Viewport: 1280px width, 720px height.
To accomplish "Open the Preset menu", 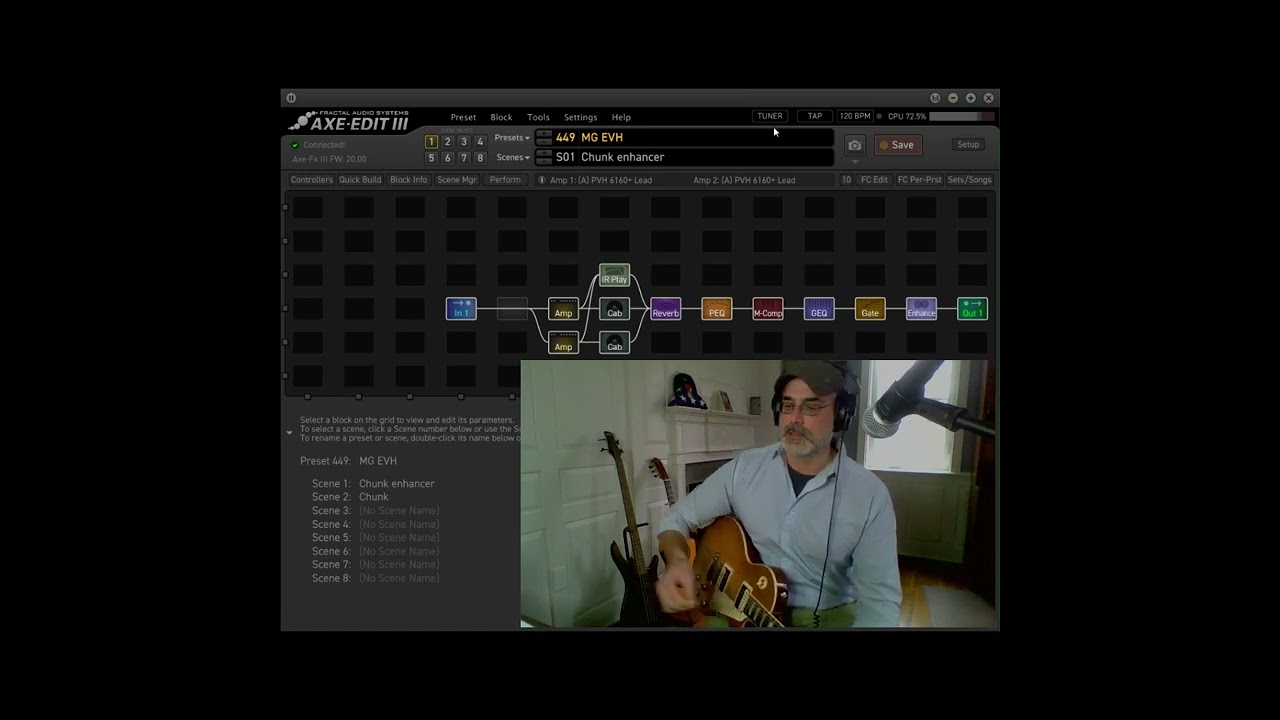I will [463, 117].
